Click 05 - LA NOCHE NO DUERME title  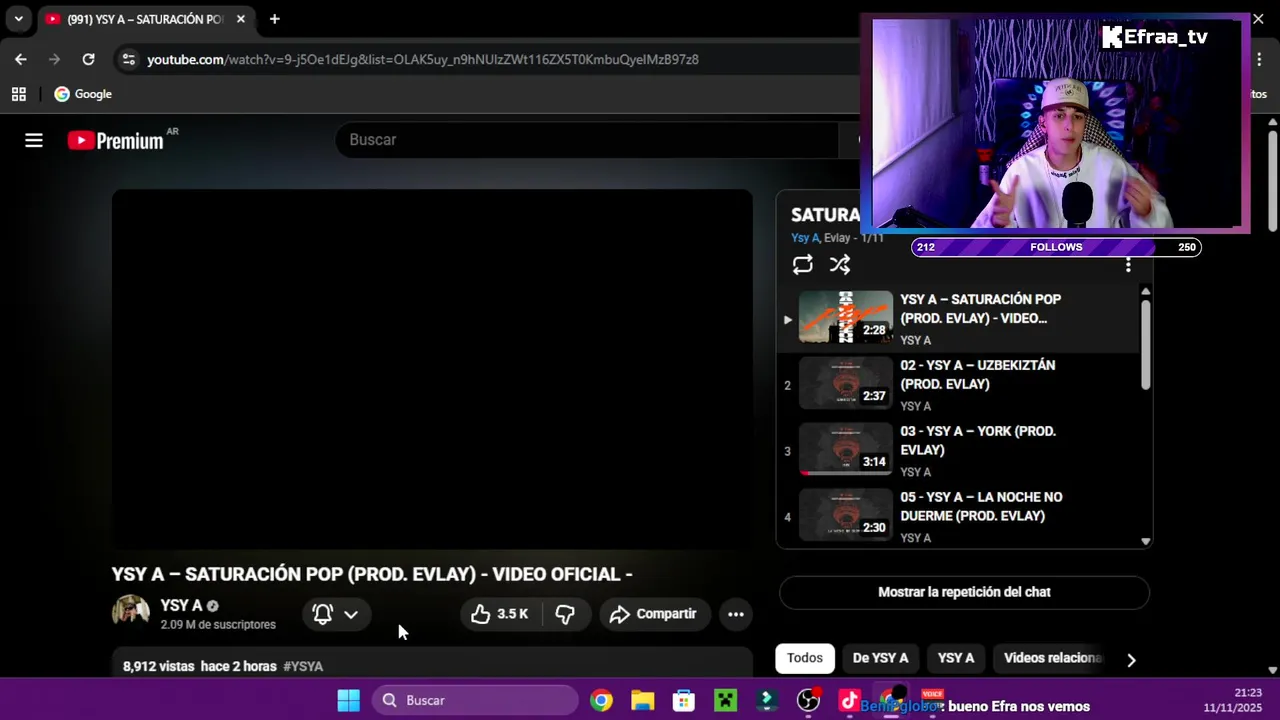981,507
